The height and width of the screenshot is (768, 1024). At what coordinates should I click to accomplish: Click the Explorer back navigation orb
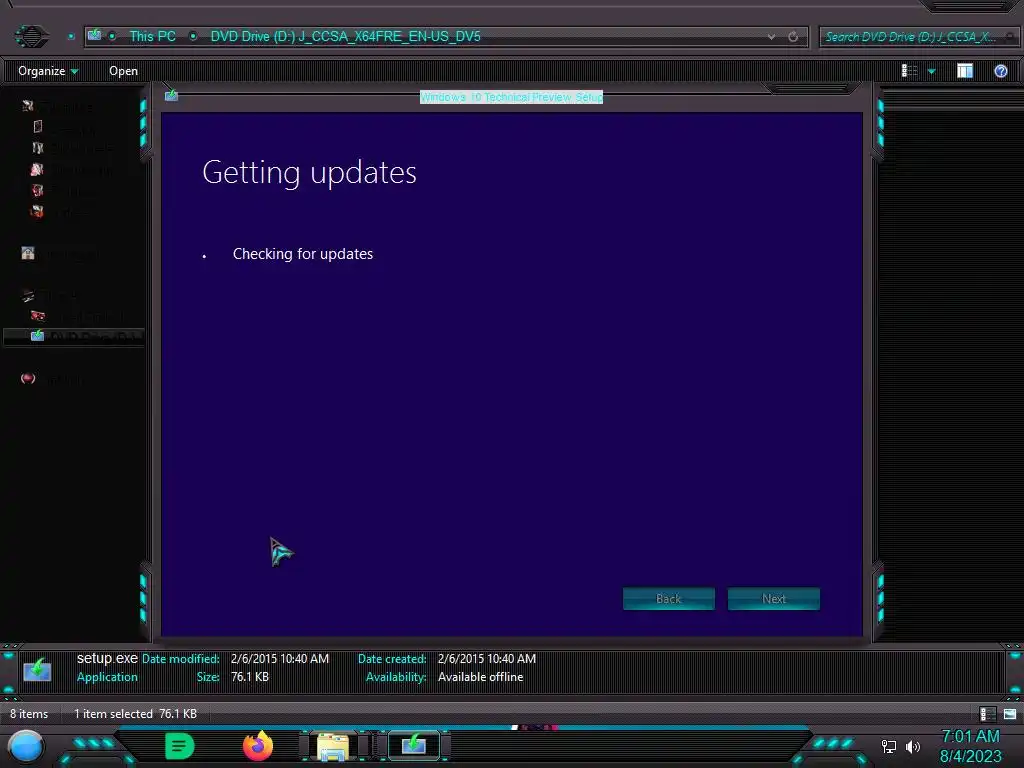click(x=31, y=36)
